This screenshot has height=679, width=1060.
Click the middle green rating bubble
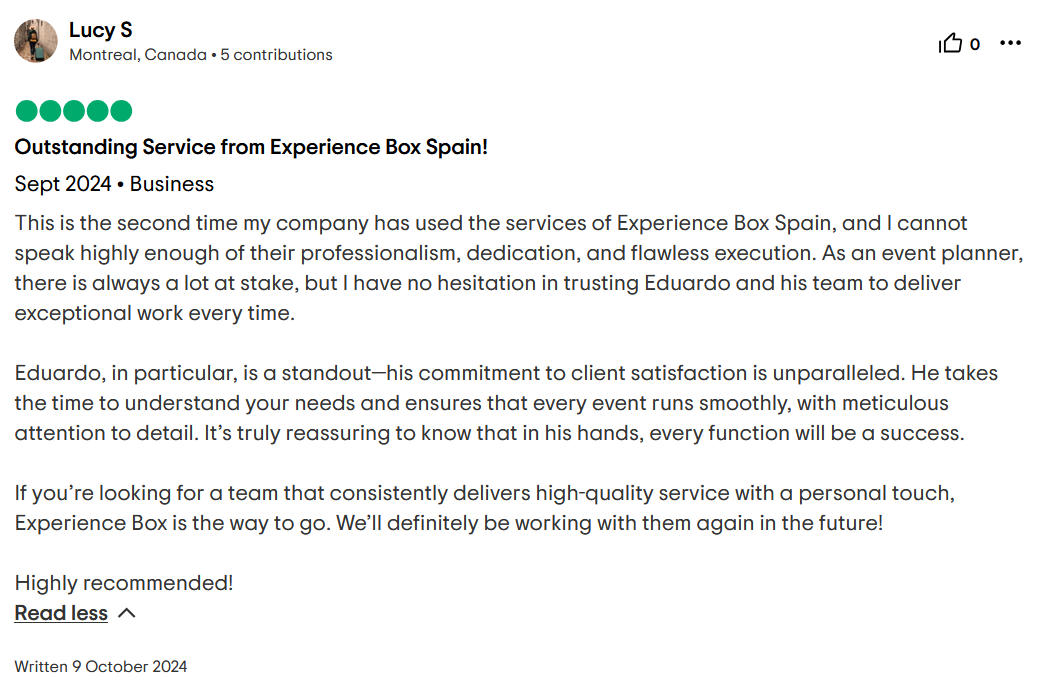pyautogui.click(x=74, y=111)
